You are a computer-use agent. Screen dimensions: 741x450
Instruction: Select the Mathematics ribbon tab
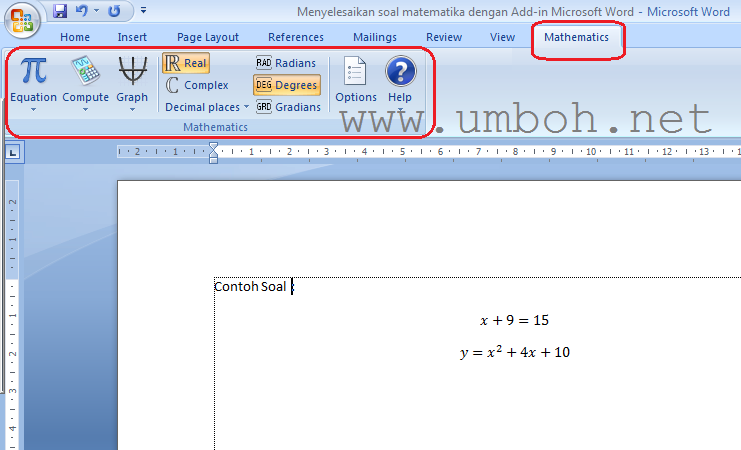click(x=576, y=37)
